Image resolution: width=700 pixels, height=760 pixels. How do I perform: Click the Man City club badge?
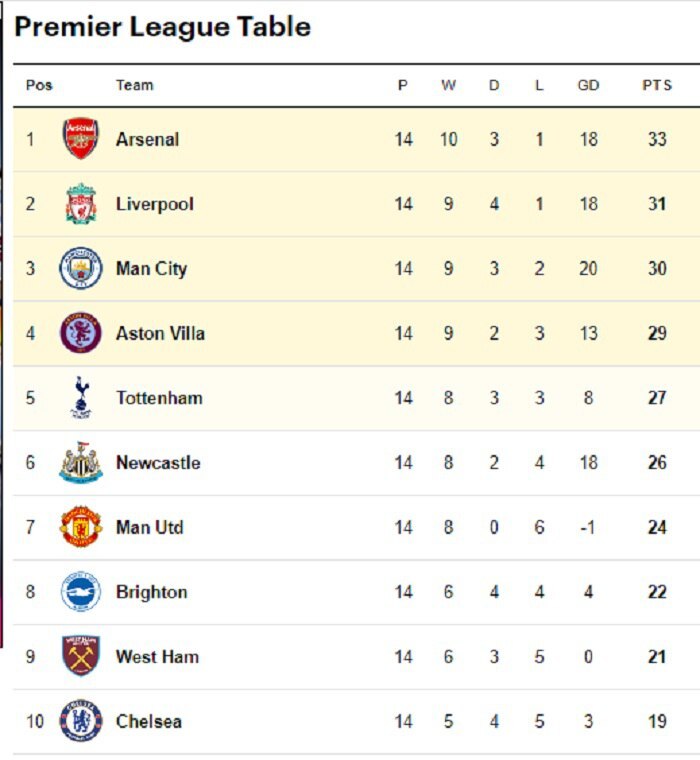[81, 268]
